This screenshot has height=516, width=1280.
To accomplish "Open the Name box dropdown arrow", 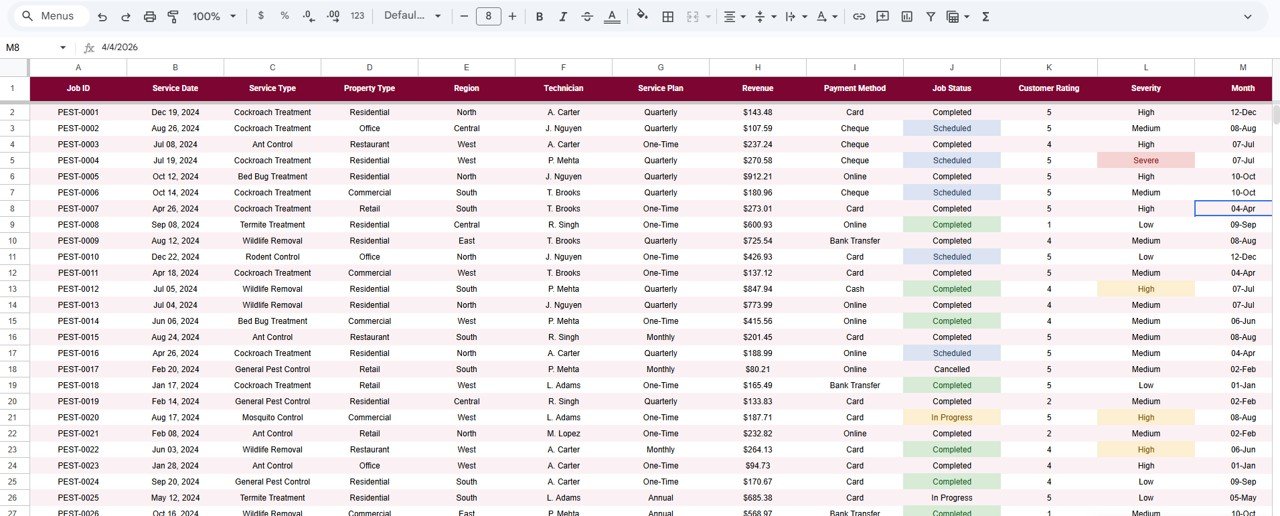I will pos(63,47).
